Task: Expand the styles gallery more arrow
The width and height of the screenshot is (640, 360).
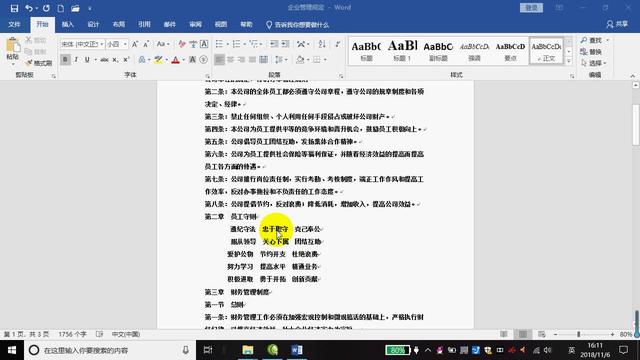Action: click(569, 61)
